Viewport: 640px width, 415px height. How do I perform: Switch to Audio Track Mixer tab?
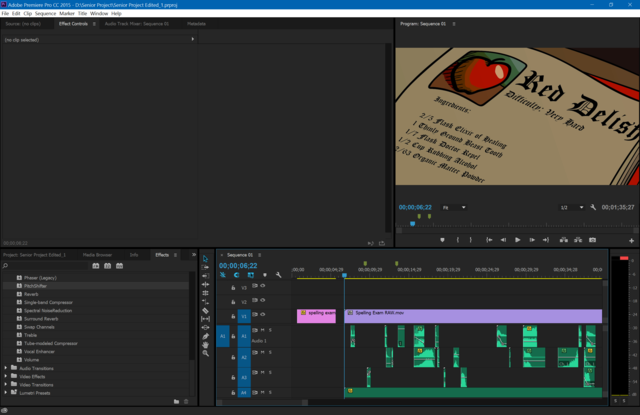(137, 24)
